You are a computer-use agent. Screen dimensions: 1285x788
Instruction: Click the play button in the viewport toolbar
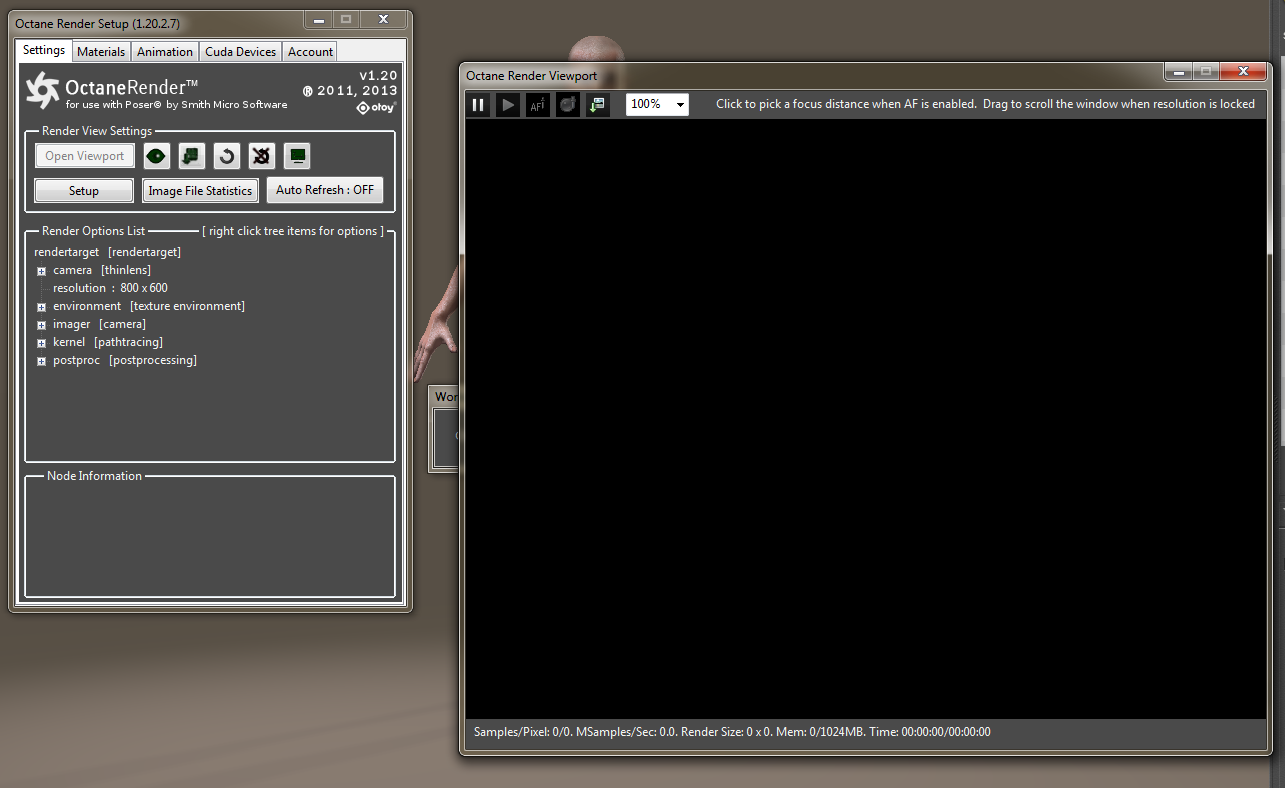pos(508,104)
